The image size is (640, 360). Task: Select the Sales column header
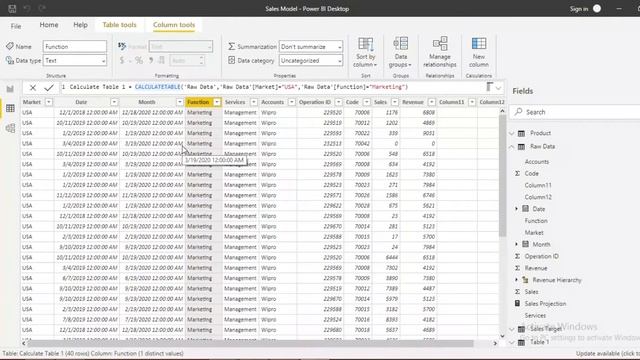[x=380, y=102]
